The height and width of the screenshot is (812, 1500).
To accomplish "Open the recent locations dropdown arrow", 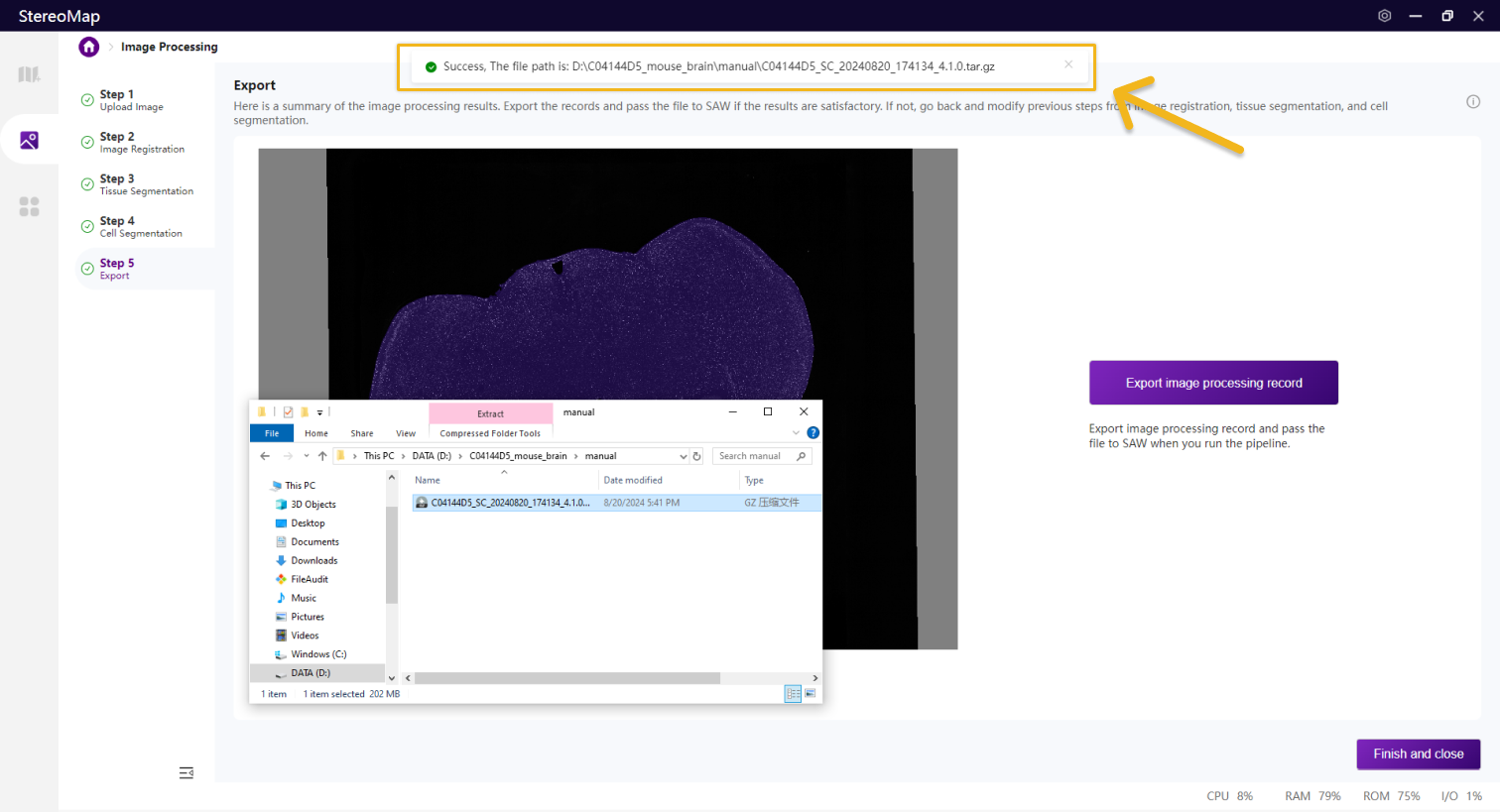I will pyautogui.click(x=307, y=456).
